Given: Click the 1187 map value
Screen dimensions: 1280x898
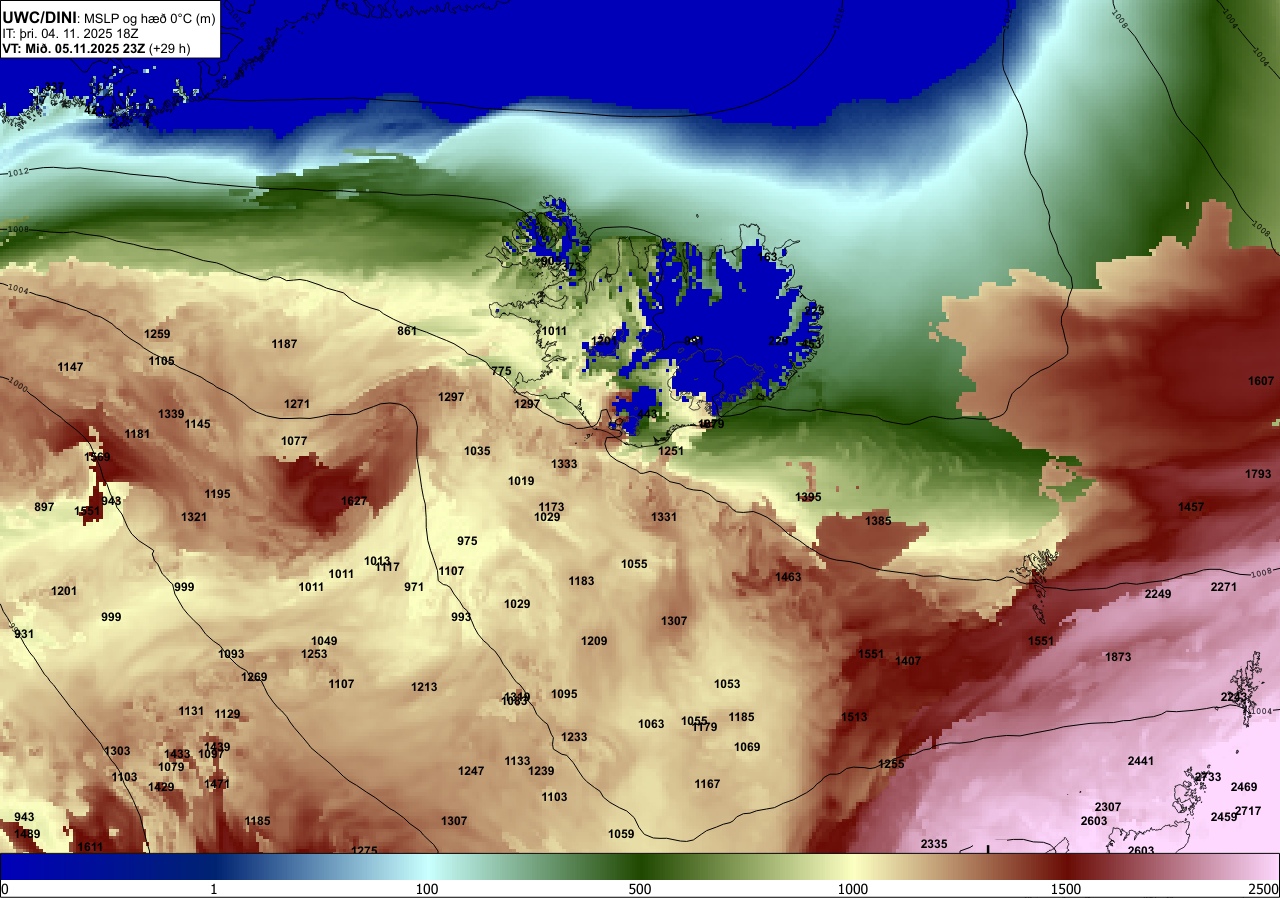Looking at the screenshot, I should tap(284, 344).
